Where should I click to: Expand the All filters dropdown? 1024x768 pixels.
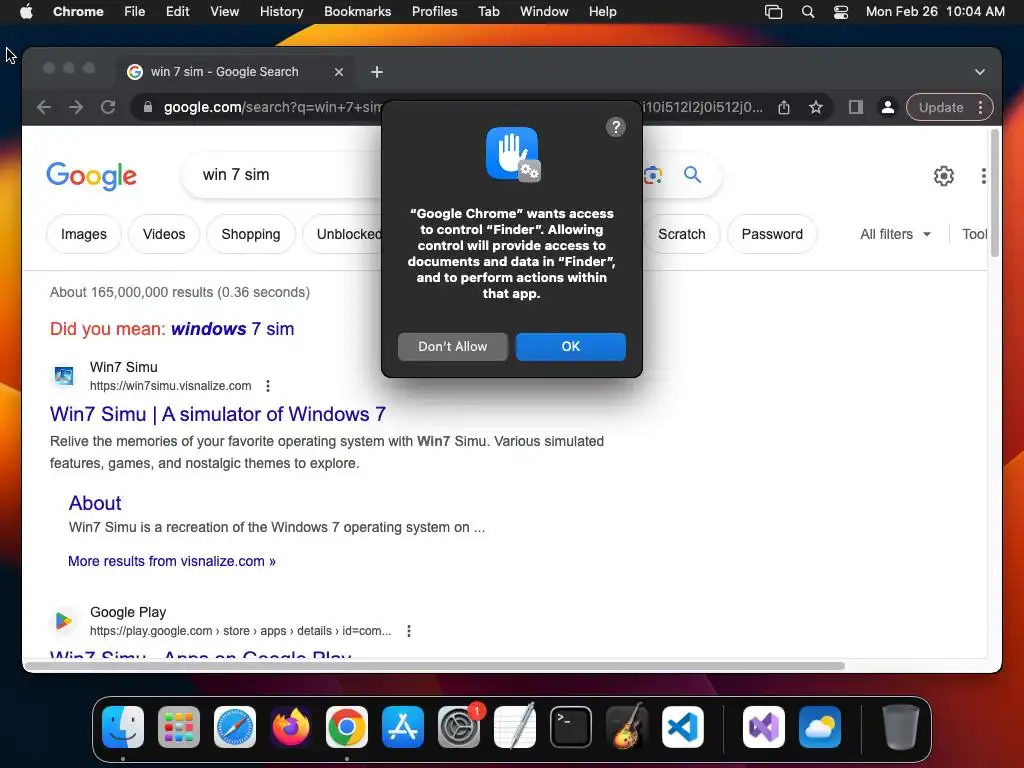pos(895,234)
